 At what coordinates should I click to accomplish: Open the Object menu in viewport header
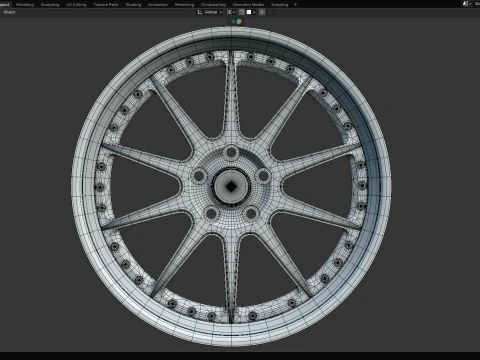[x=9, y=12]
